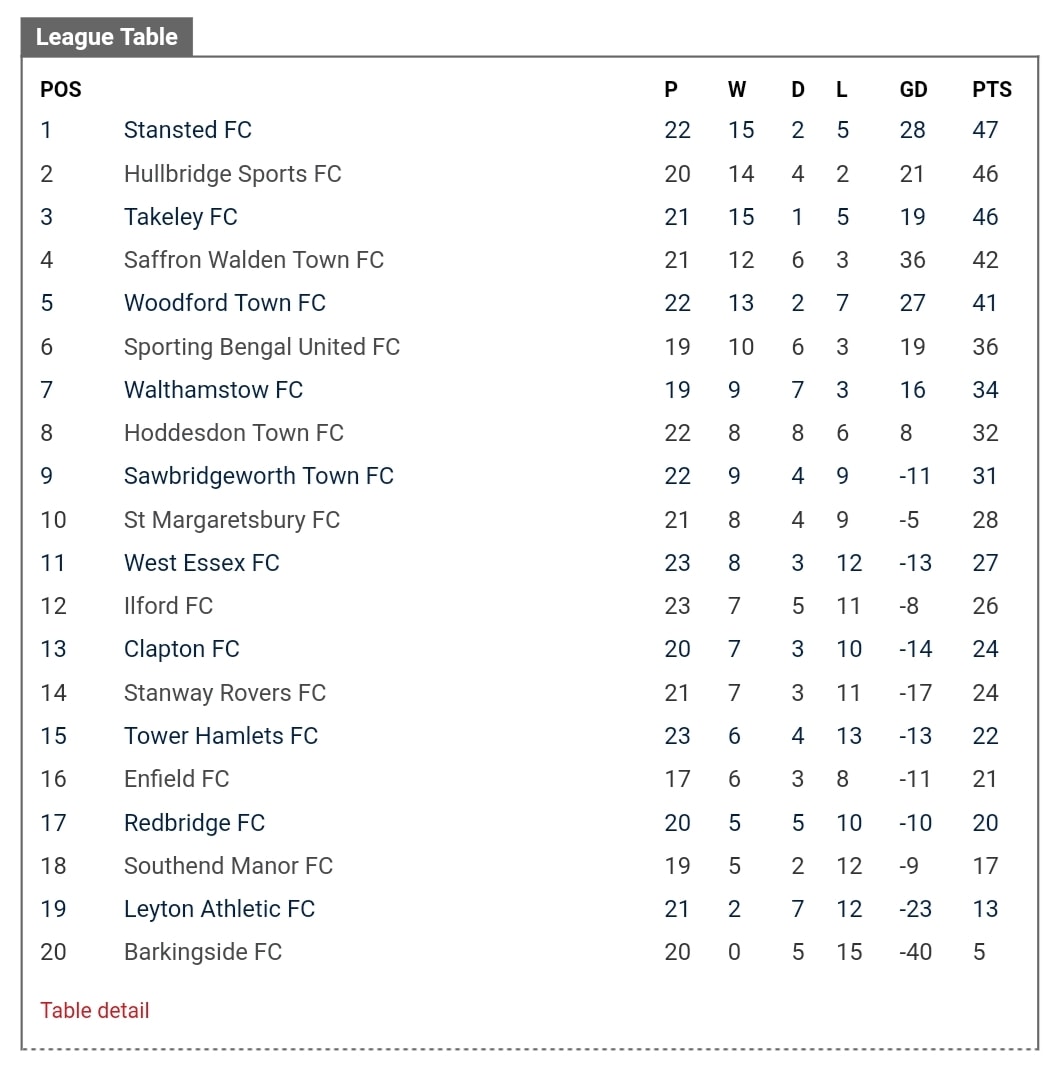Image resolution: width=1050 pixels, height=1067 pixels.
Task: Open Takeley FC team page
Action: 180,217
